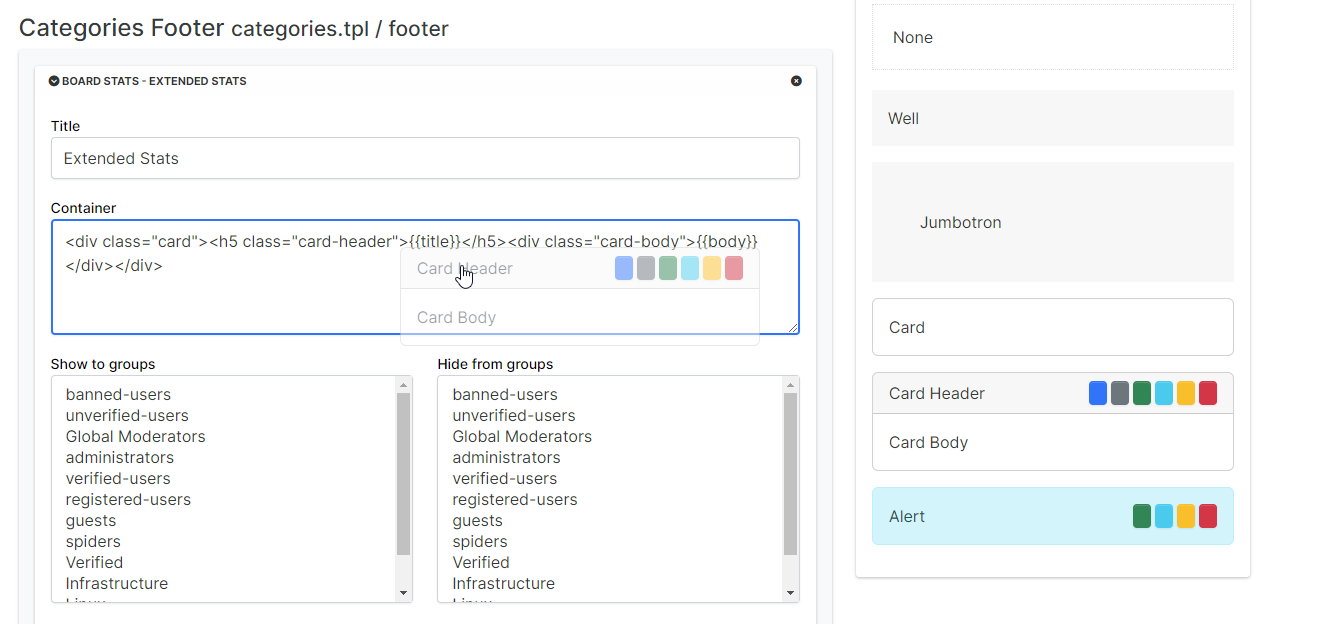Viewport: 1322px width, 624px height.
Task: Click scroll up arrow in Hide from groups
Action: [790, 385]
